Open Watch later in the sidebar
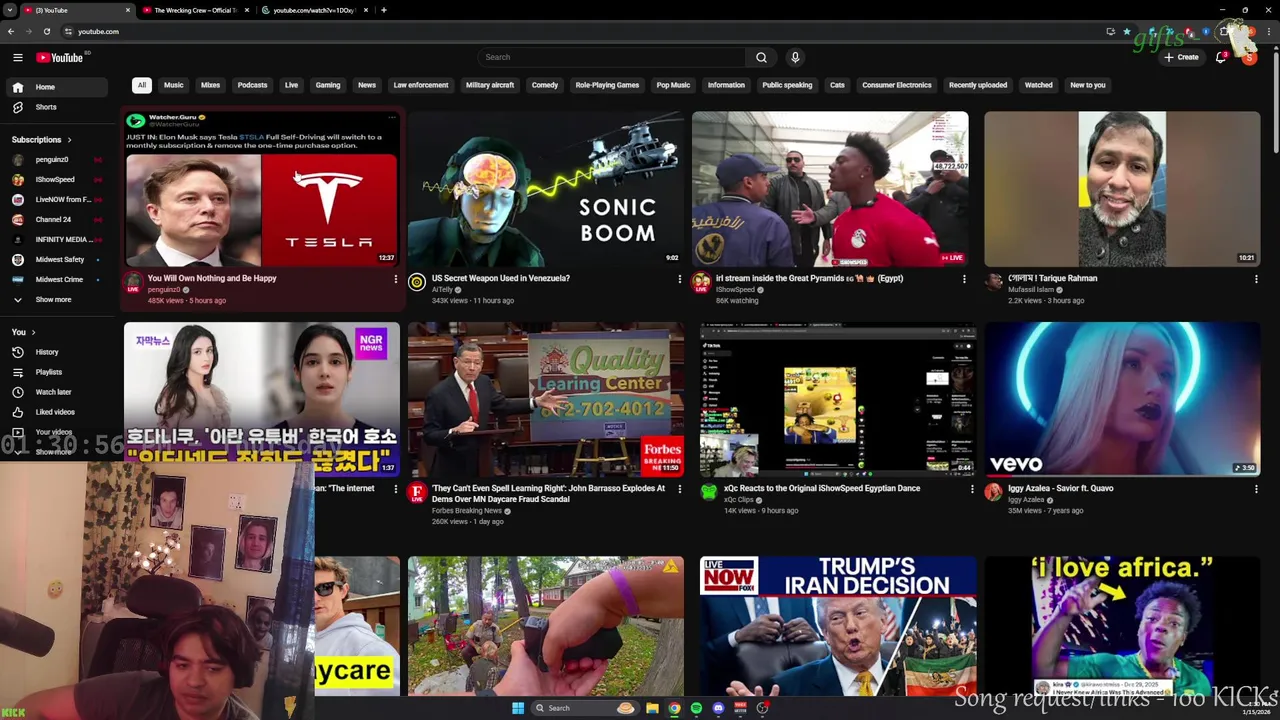Screen dimensions: 1280x720 click(x=55, y=392)
